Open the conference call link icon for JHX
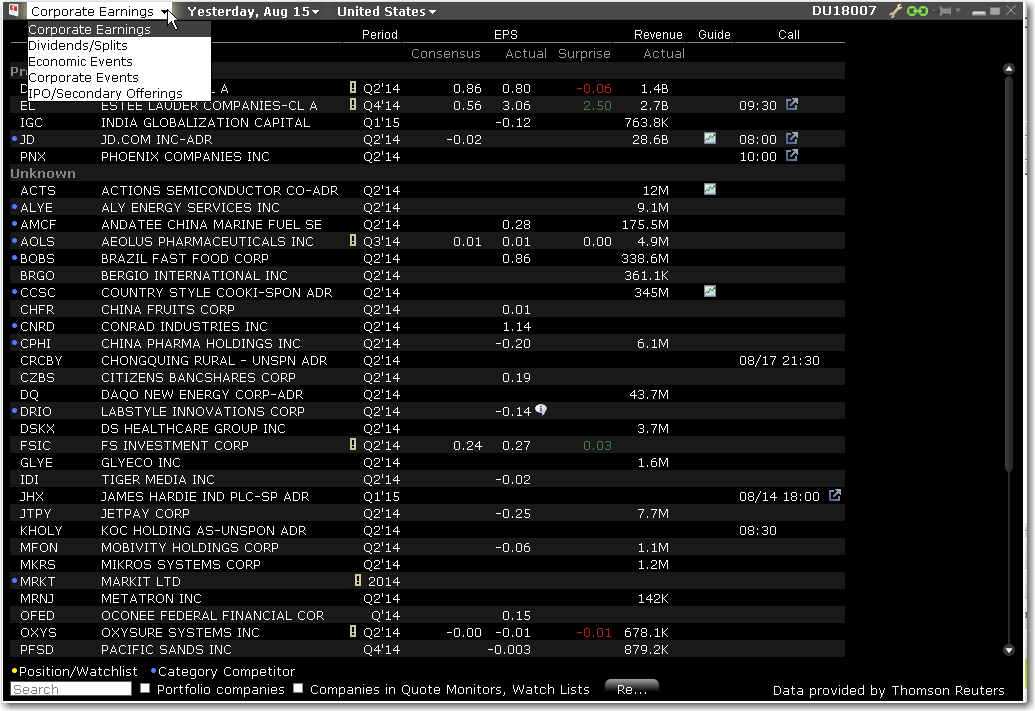The width and height of the screenshot is (1035, 711). (835, 495)
